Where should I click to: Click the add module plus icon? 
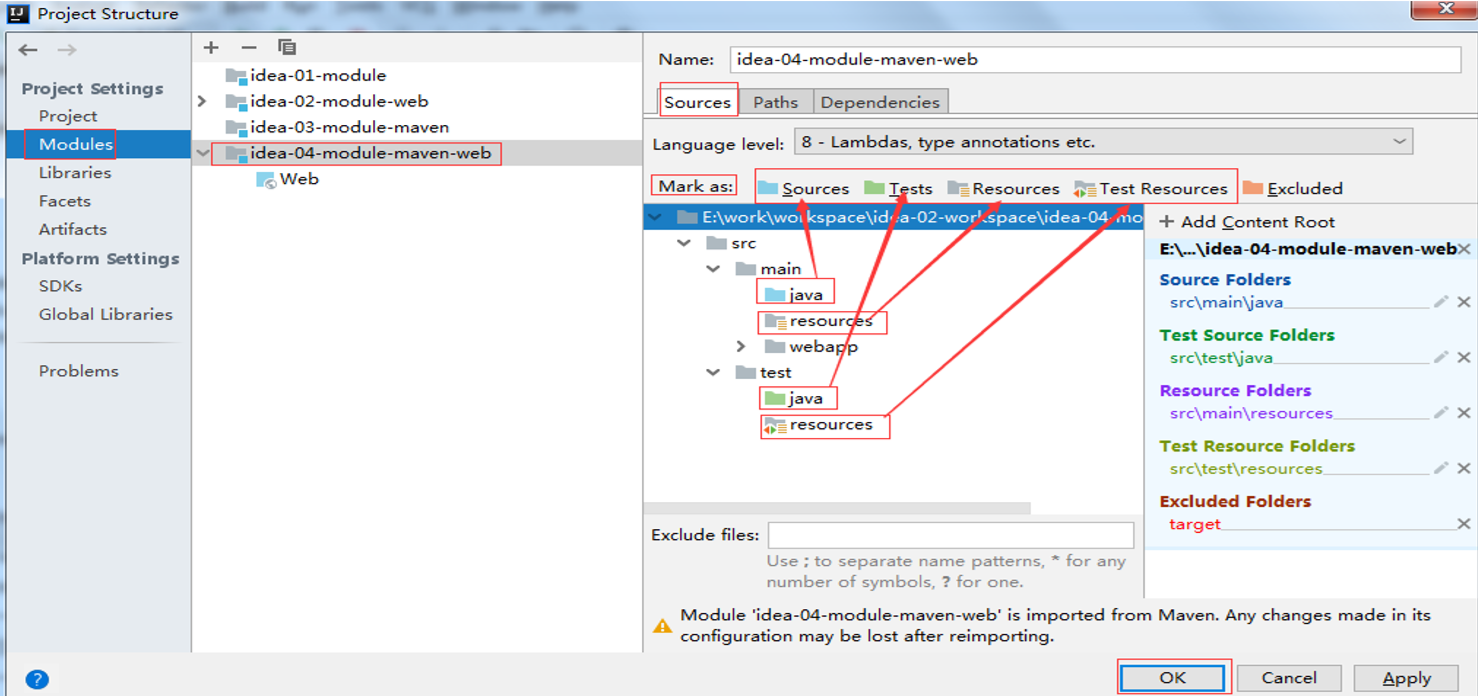pyautogui.click(x=211, y=47)
